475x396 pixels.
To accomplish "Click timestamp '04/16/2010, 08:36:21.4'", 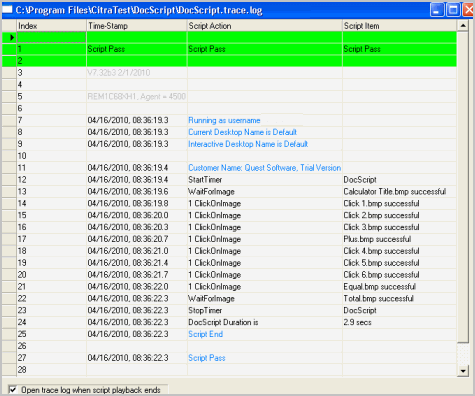I will (x=128, y=263).
